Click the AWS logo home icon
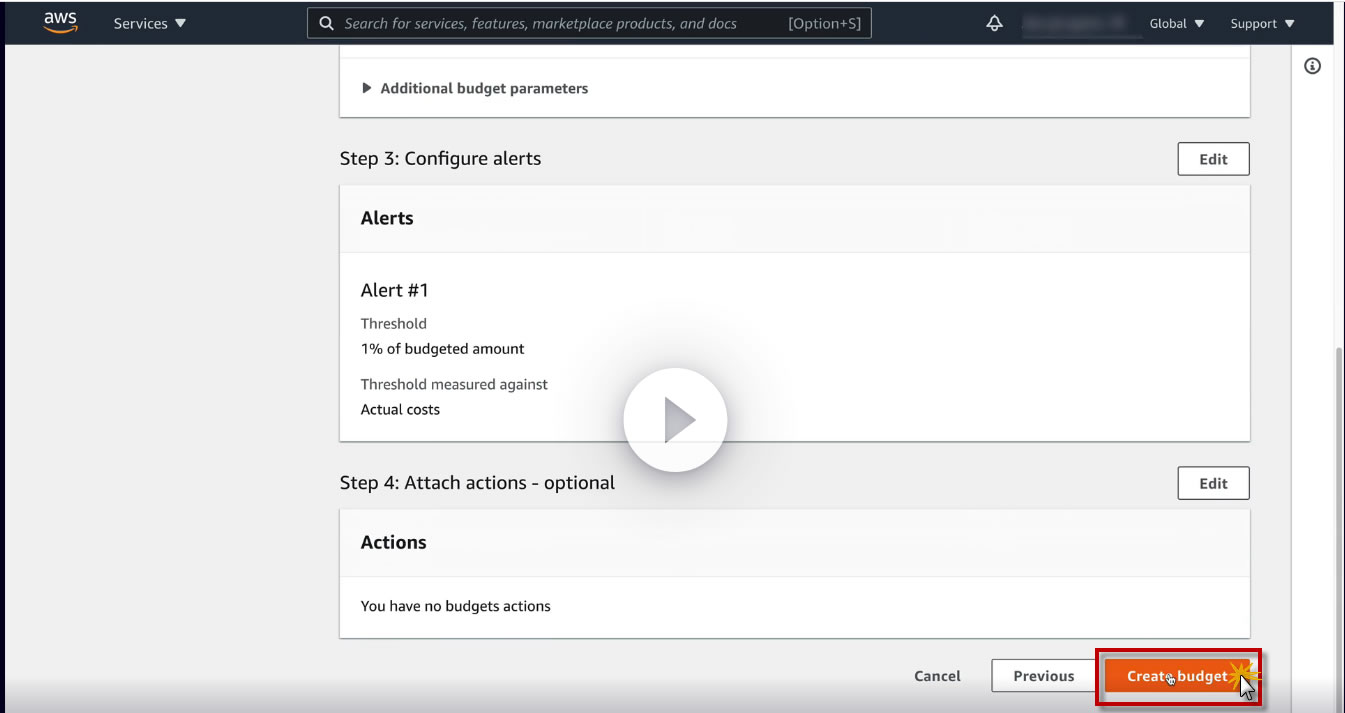Screen dimensions: 1345x713 click(61, 22)
